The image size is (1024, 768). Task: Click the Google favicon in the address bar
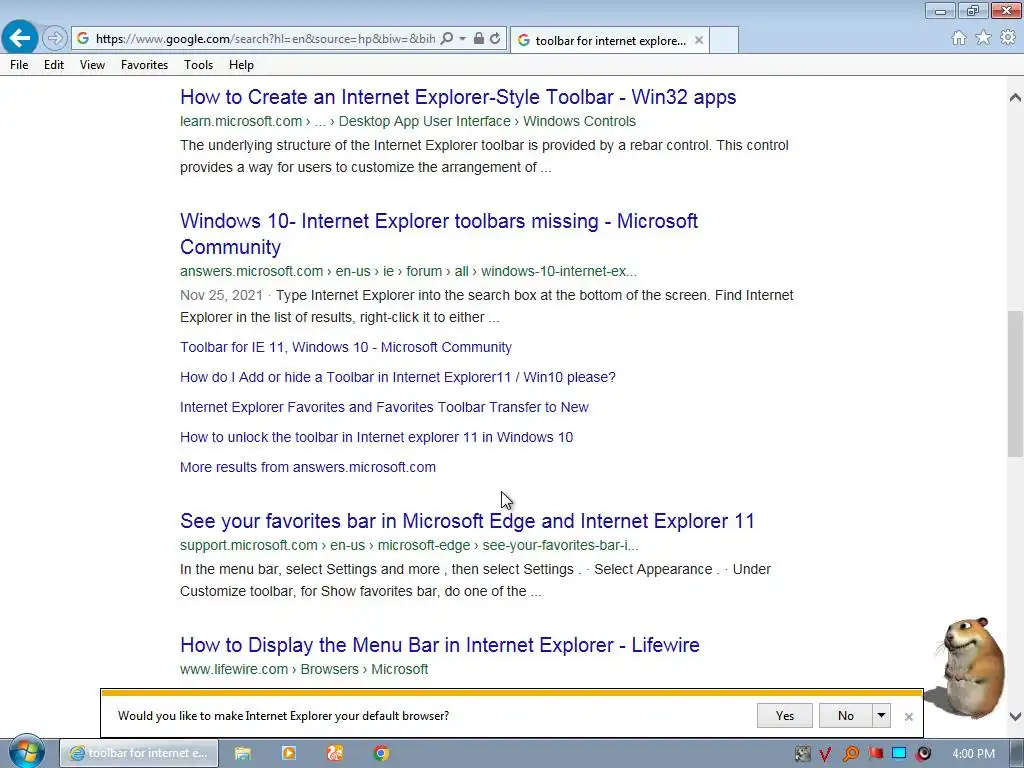pos(83,39)
